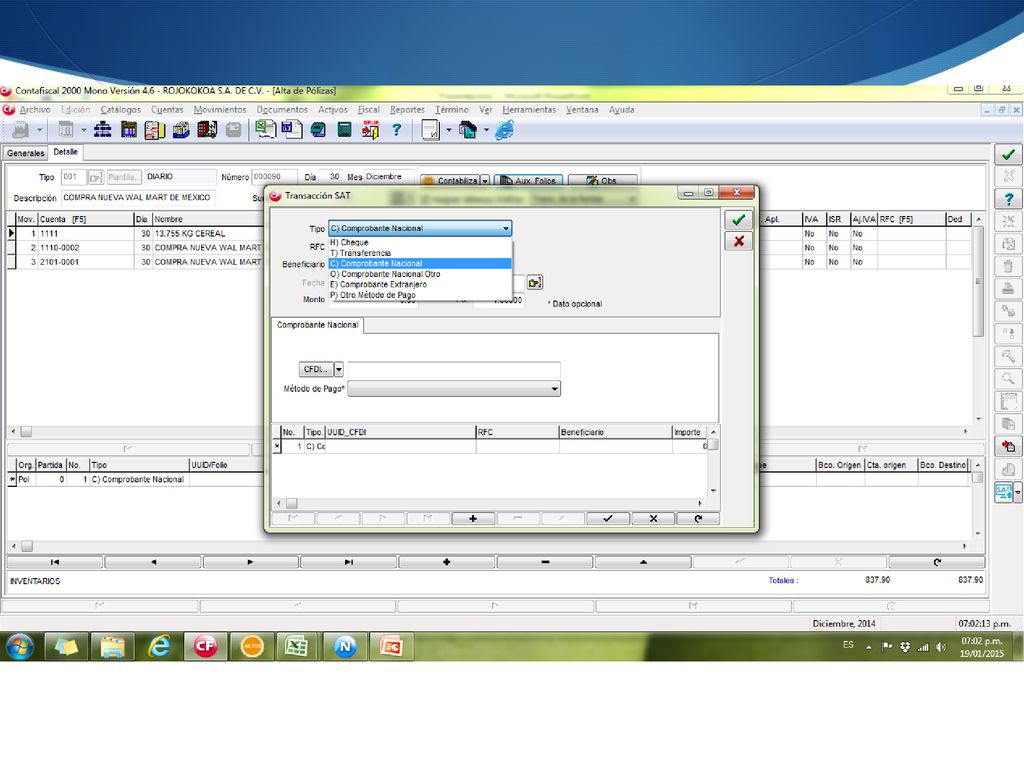The height and width of the screenshot is (768, 1024).
Task: Choose E) Comprobante Extranjero option
Action: (x=420, y=285)
